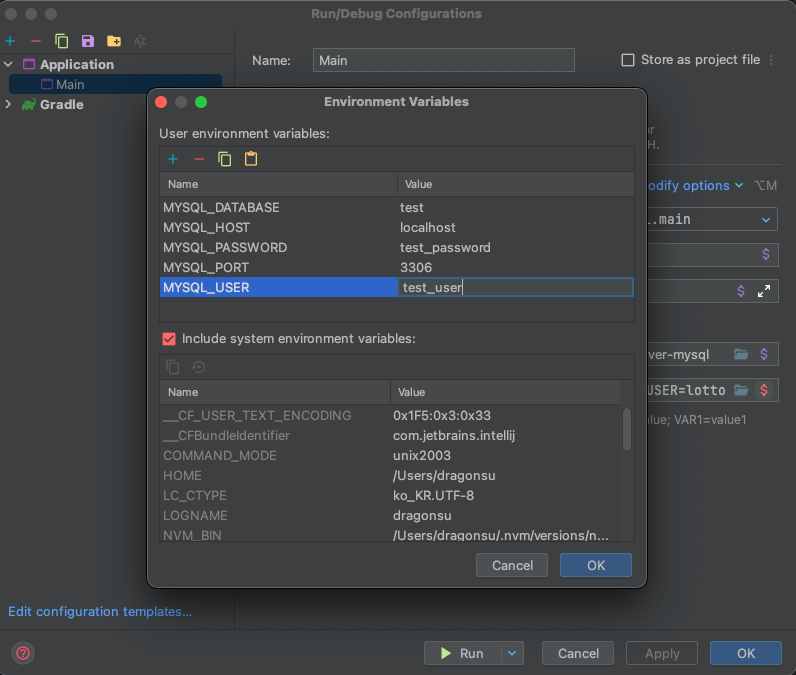796x675 pixels.
Task: Zoom the Environment Variables dialog with green button
Action: (x=201, y=102)
